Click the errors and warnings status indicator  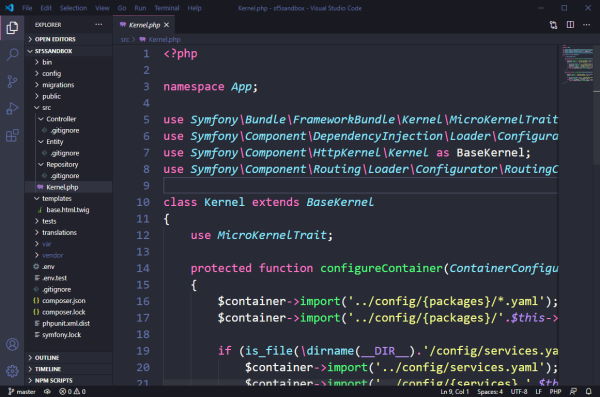click(x=72, y=392)
